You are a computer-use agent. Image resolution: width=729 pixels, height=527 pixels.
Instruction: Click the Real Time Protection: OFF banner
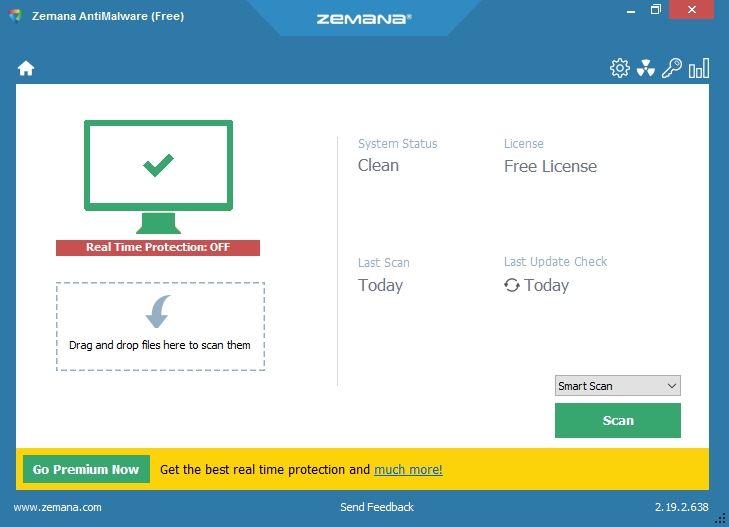pyautogui.click(x=158, y=247)
